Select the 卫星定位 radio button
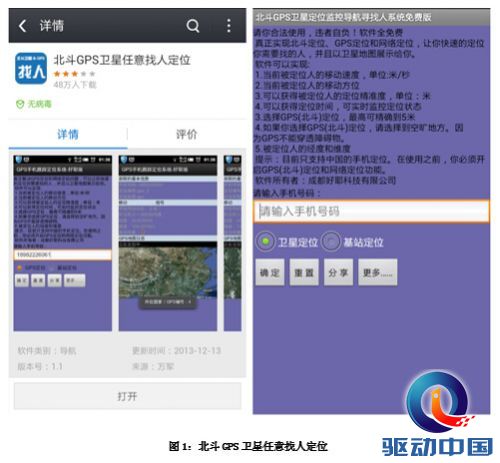This screenshot has height=463, width=500. [265, 241]
